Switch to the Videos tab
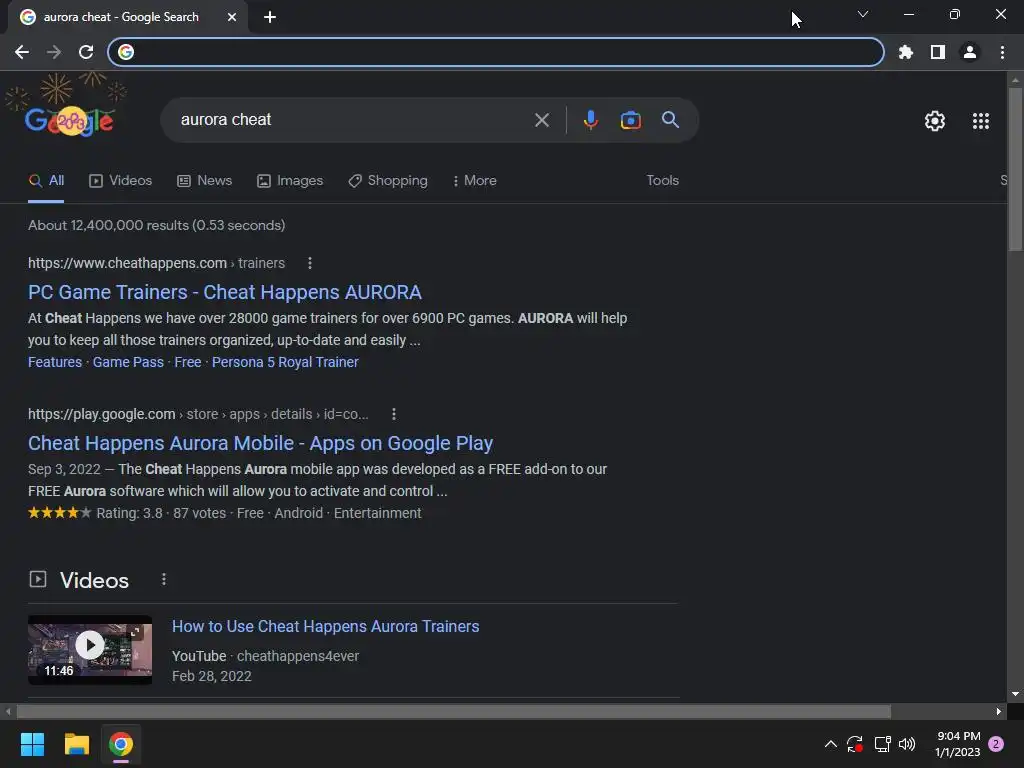Screen dimensions: 1024x768 click(x=120, y=181)
